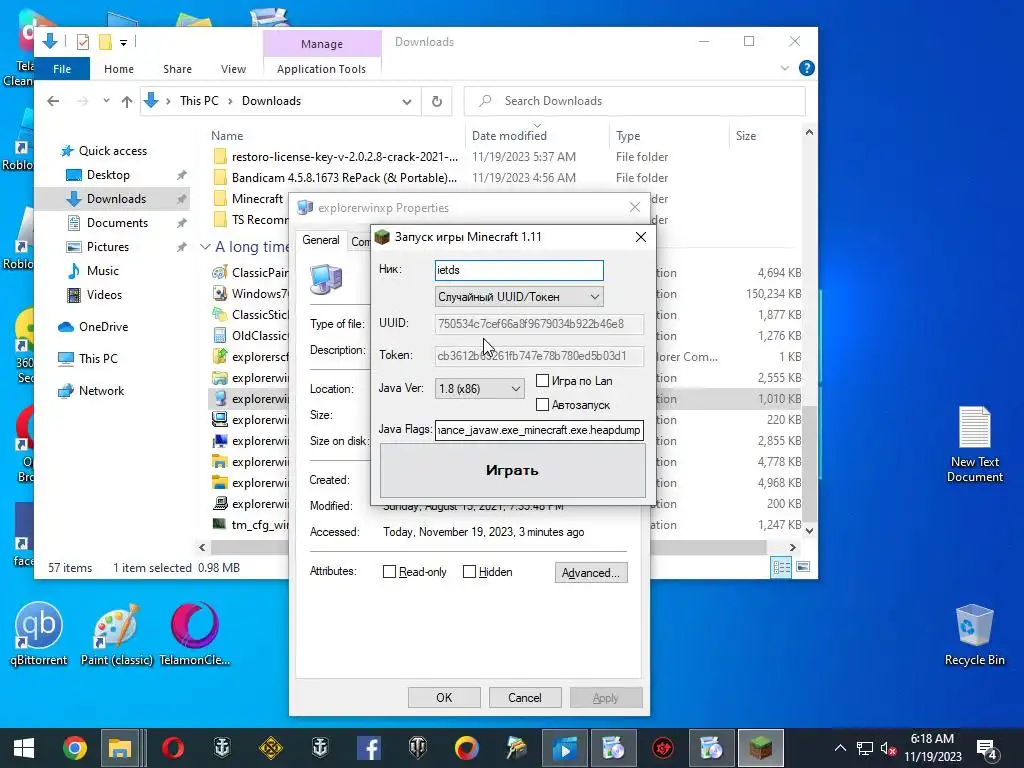The width and height of the screenshot is (1024, 768).
Task: Expand the address bar history dropdown
Action: 407,101
